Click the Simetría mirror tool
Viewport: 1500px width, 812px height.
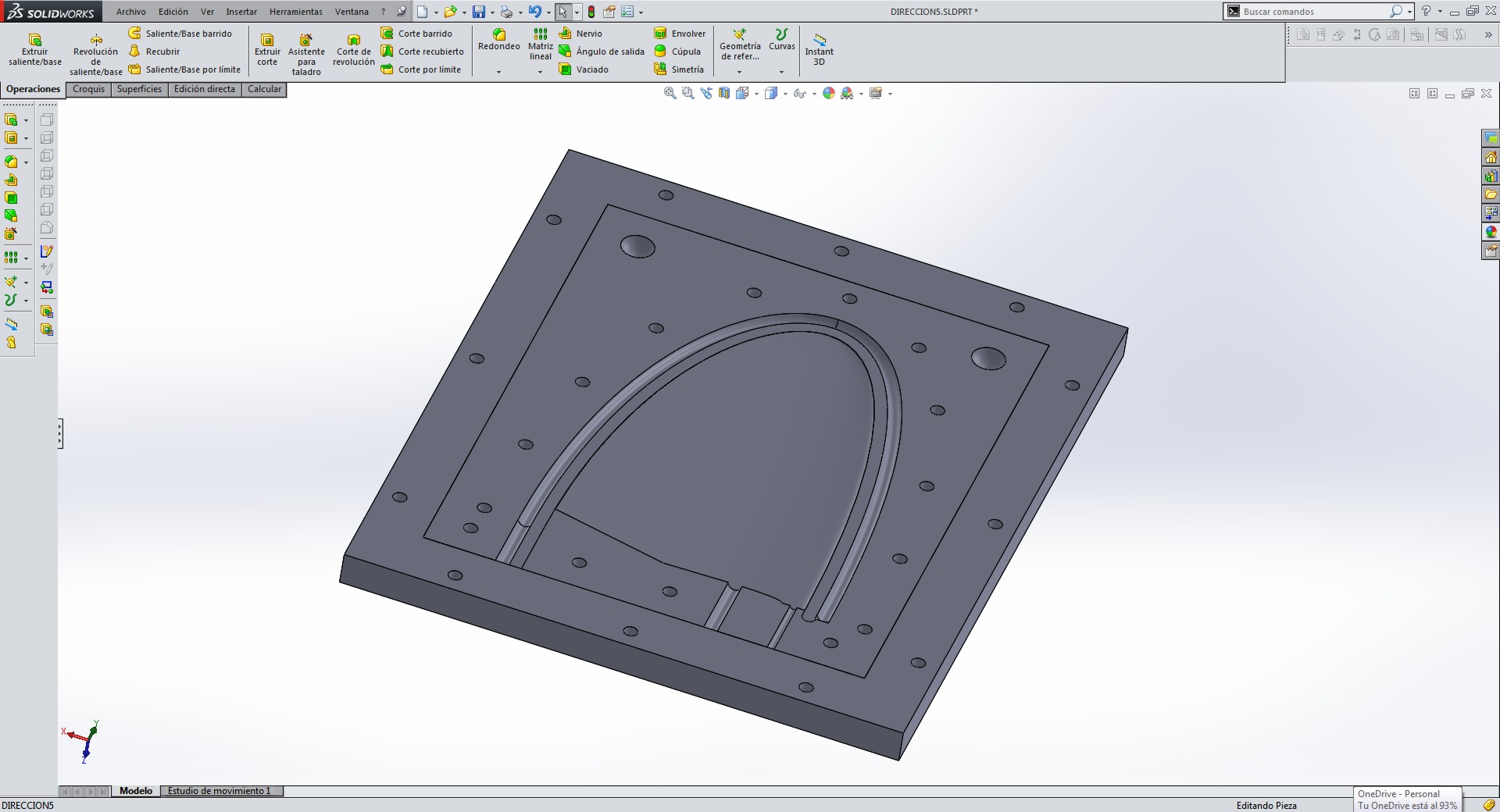660,69
